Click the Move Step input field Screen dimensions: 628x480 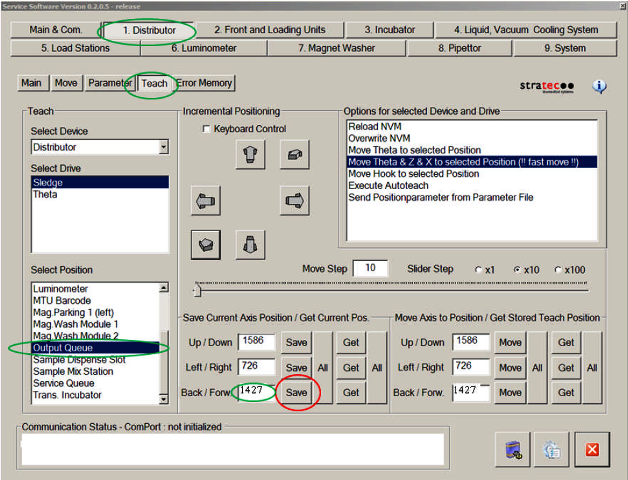370,268
